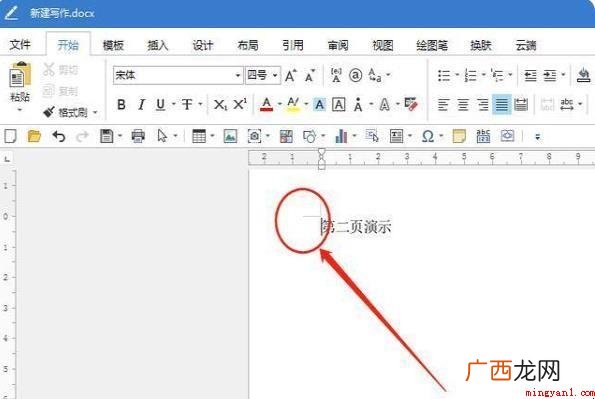Toggle justify alignment
Screen dimensions: 595x399
coord(502,104)
